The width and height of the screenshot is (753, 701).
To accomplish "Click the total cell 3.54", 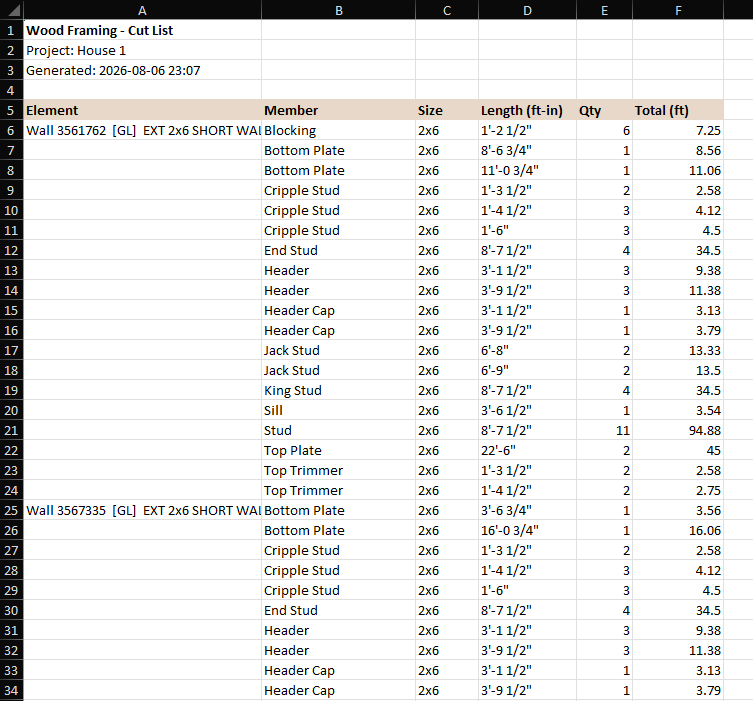I will [678, 411].
